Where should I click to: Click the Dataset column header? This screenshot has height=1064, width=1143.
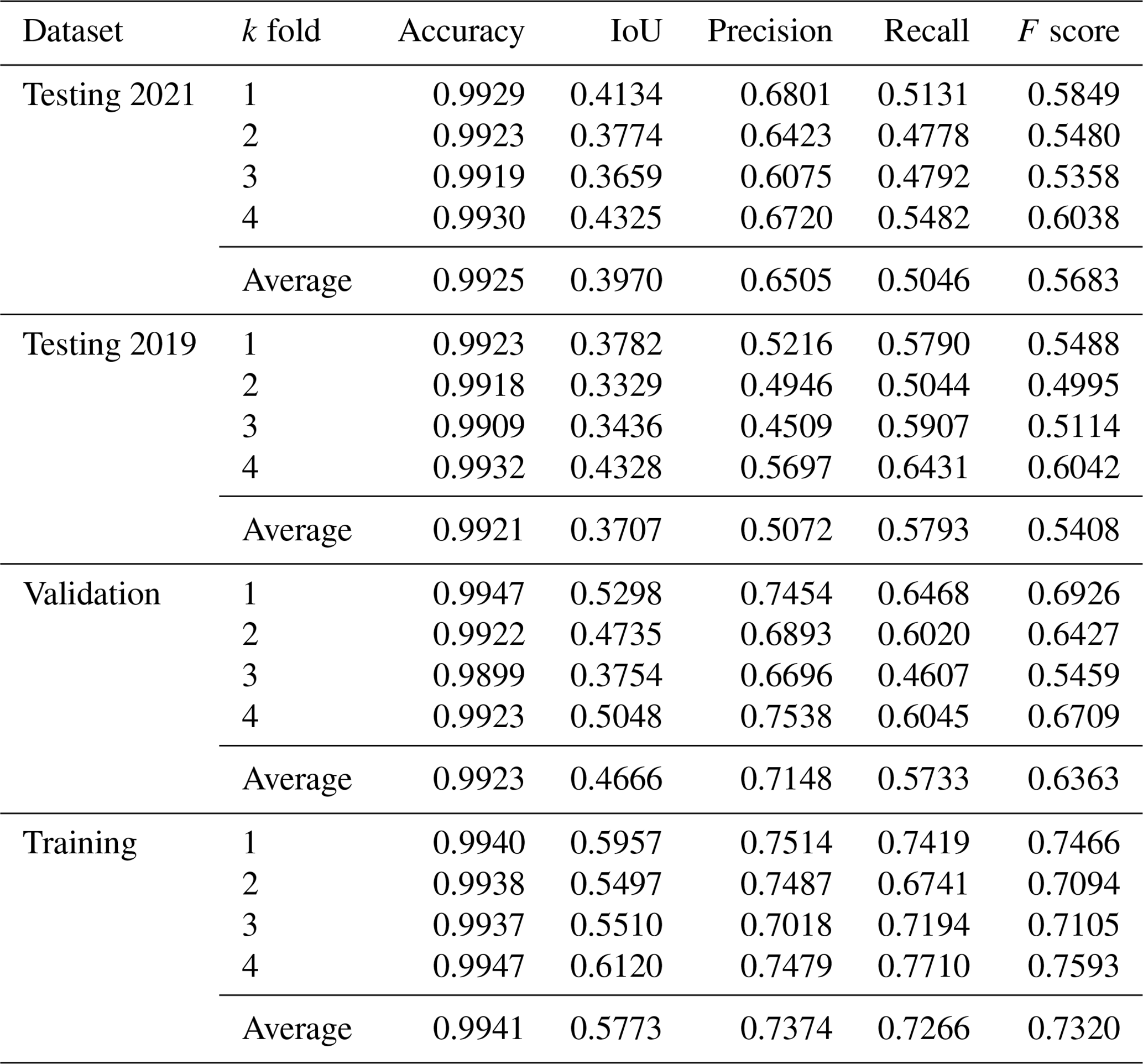[72, 31]
